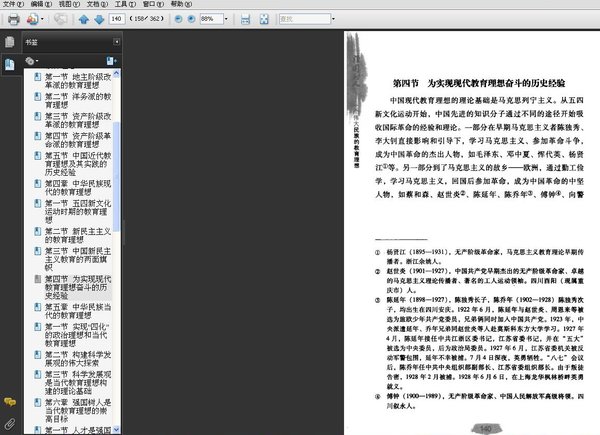Click the fit full page icon
Image resolution: width=600 pixels, height=435 pixels.
click(264, 19)
